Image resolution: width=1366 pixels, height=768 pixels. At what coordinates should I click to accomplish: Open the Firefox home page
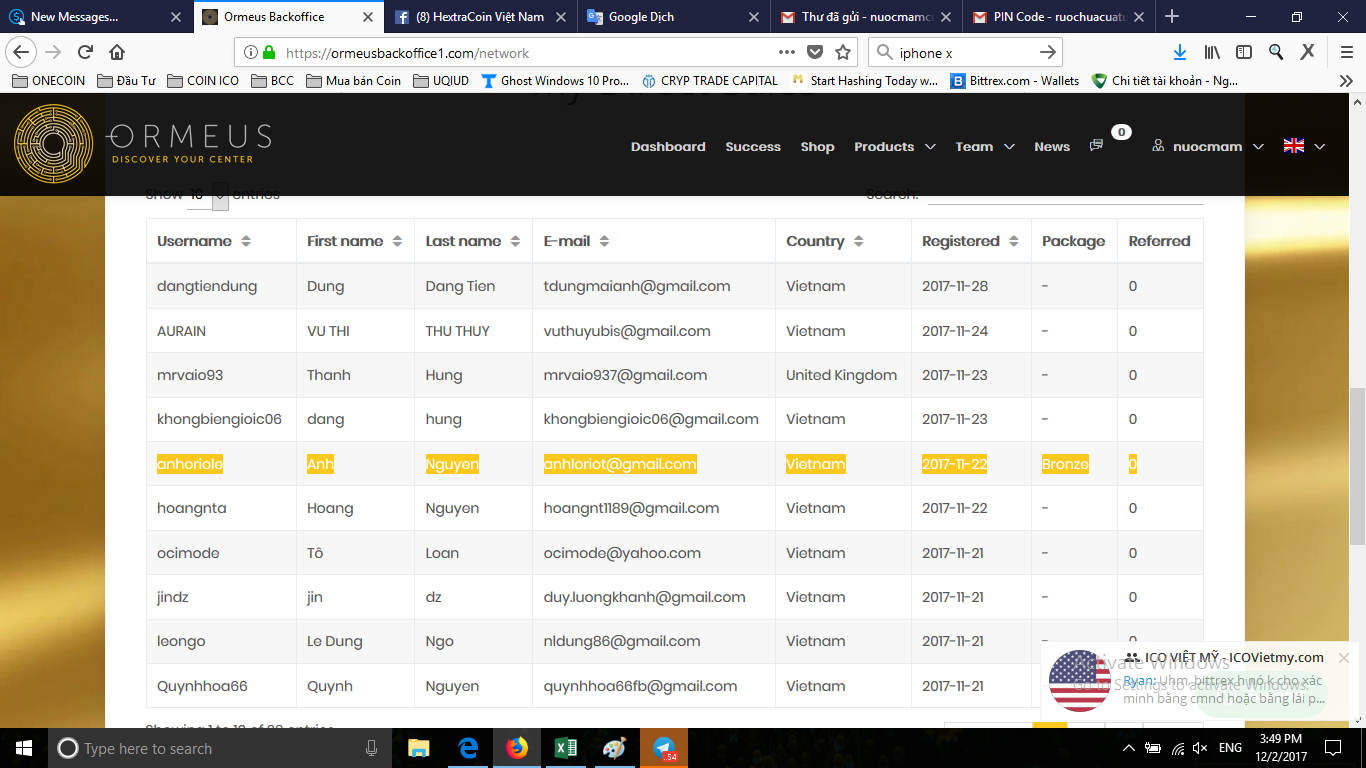117,52
